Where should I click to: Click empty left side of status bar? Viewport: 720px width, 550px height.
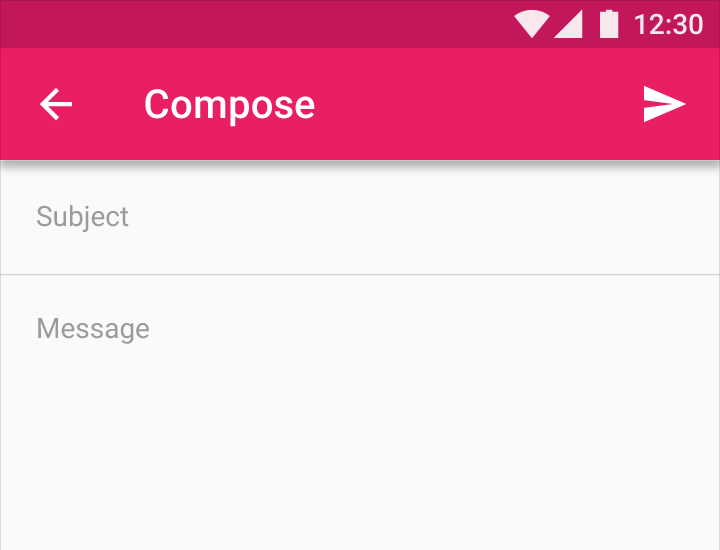tap(200, 24)
